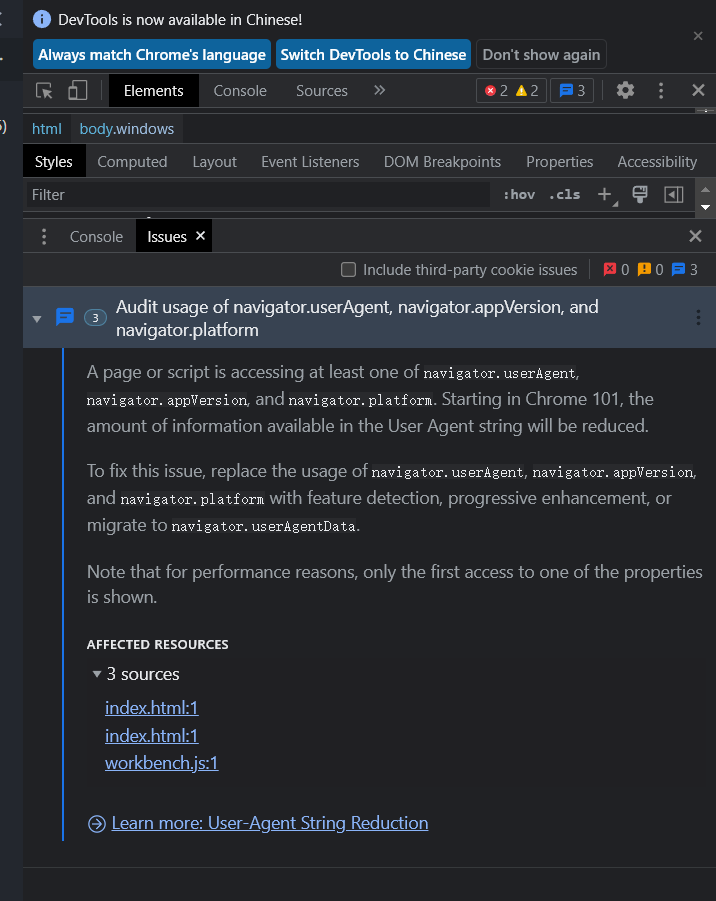Open the customize DevTools kebab menu
The width and height of the screenshot is (716, 901).
click(661, 90)
